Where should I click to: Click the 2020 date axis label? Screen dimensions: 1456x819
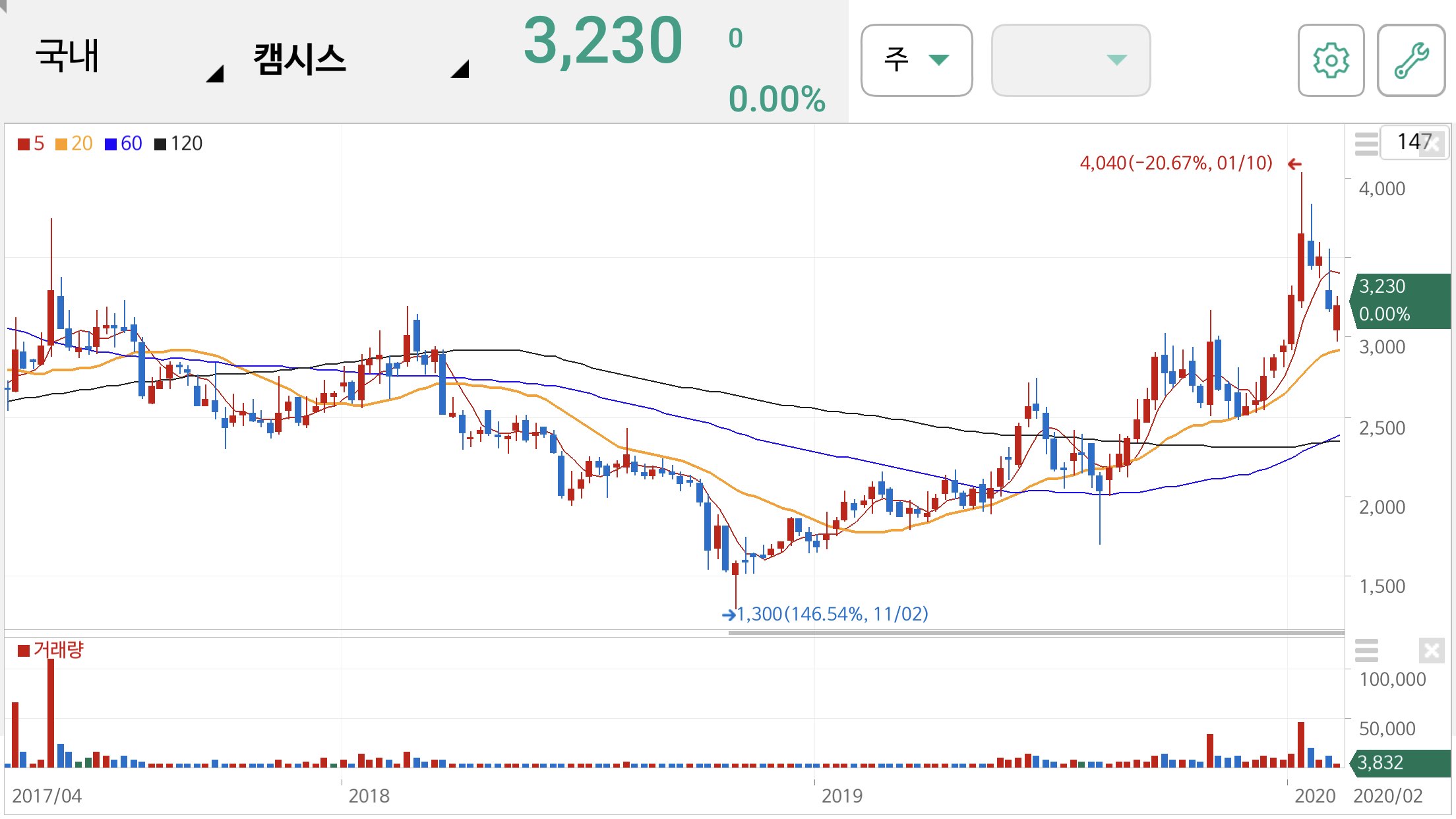pyautogui.click(x=1315, y=796)
